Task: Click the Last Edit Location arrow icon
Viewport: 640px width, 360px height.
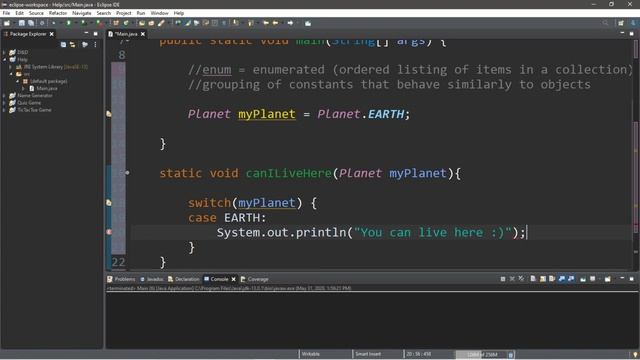Action: [x=266, y=23]
